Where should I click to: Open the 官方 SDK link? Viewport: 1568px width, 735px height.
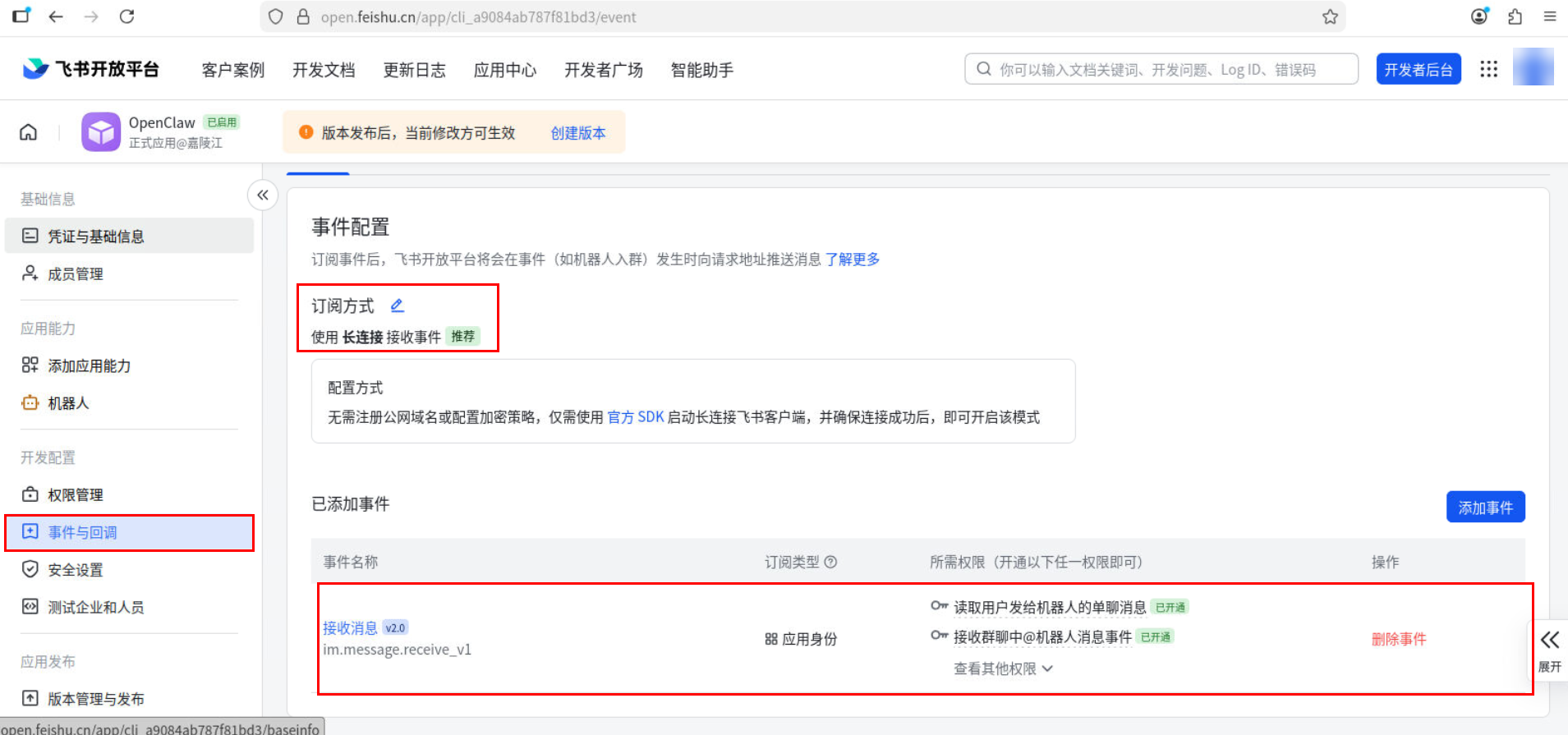636,417
